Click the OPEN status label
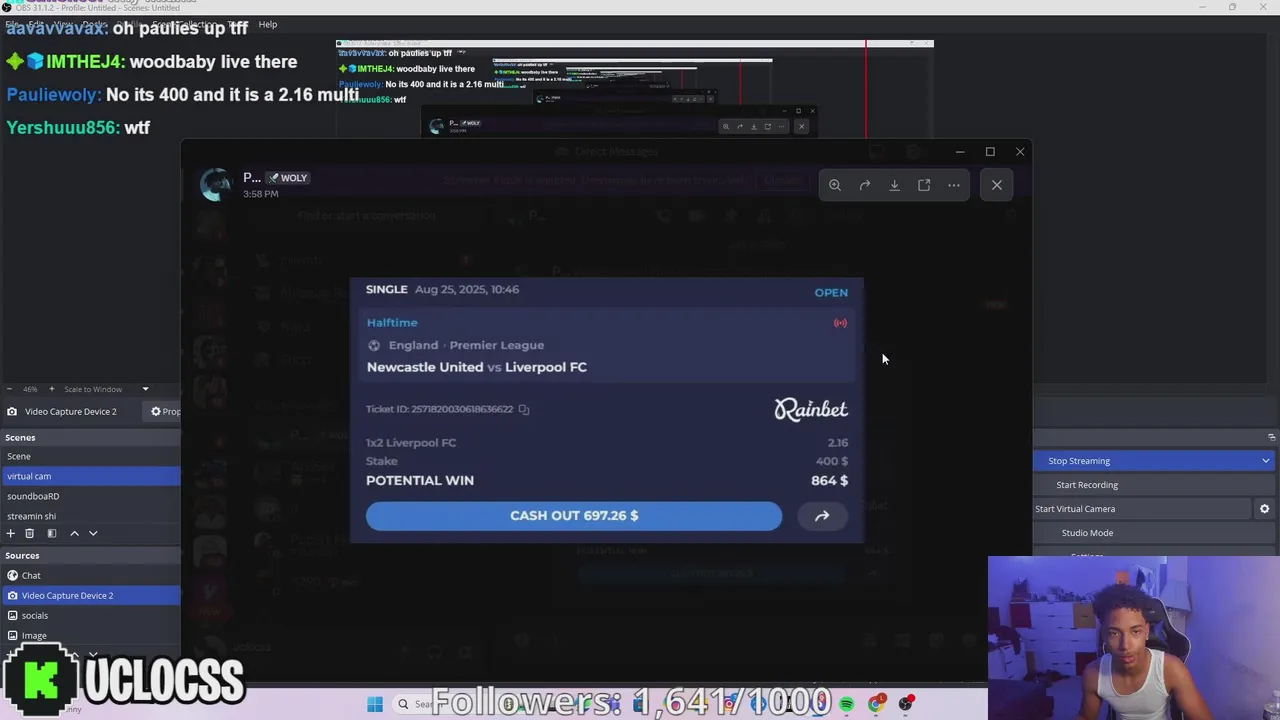Screen dimensions: 1280x720 point(831,292)
